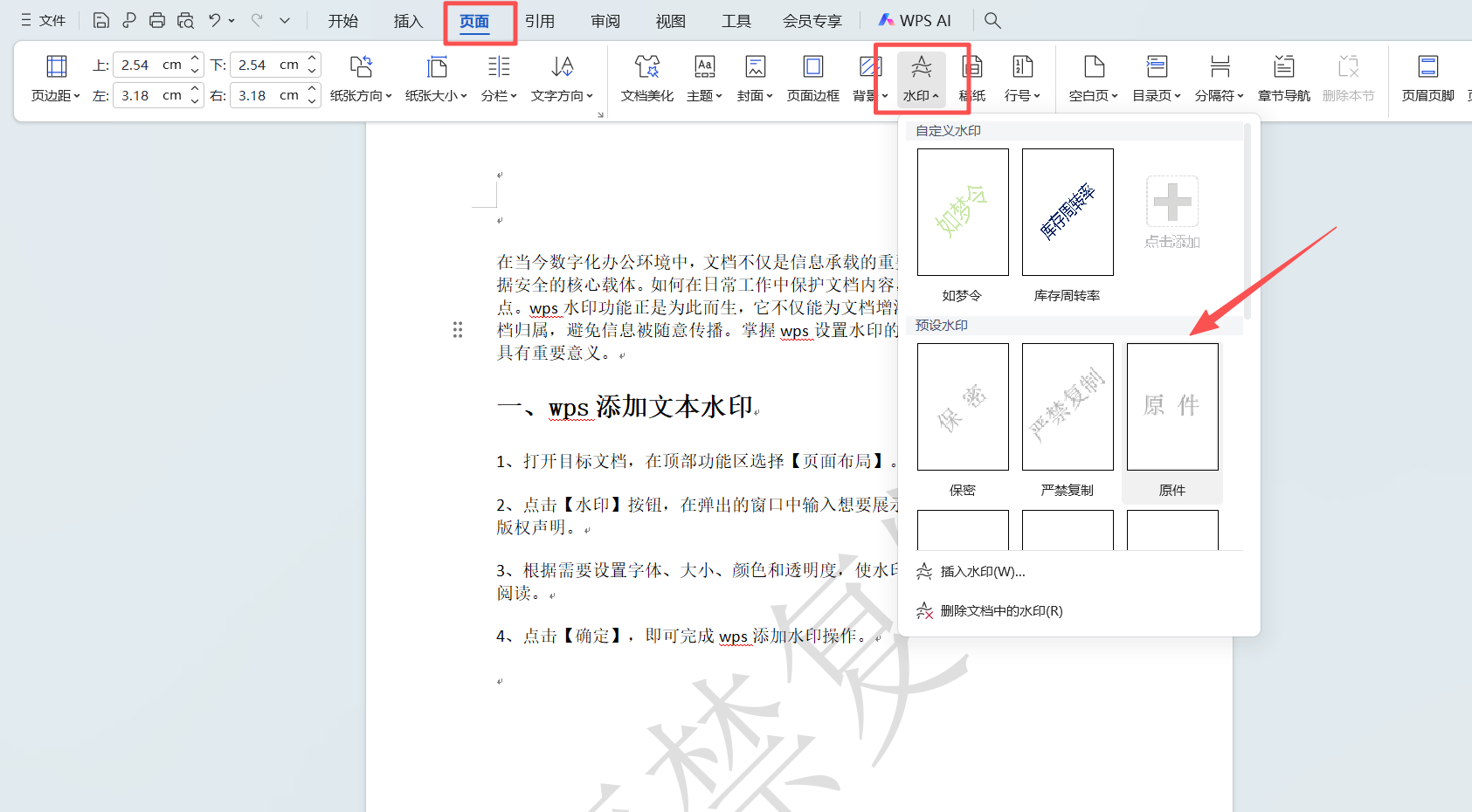Switch to the 会员专享 tab
The height and width of the screenshot is (812, 1472).
coord(812,21)
